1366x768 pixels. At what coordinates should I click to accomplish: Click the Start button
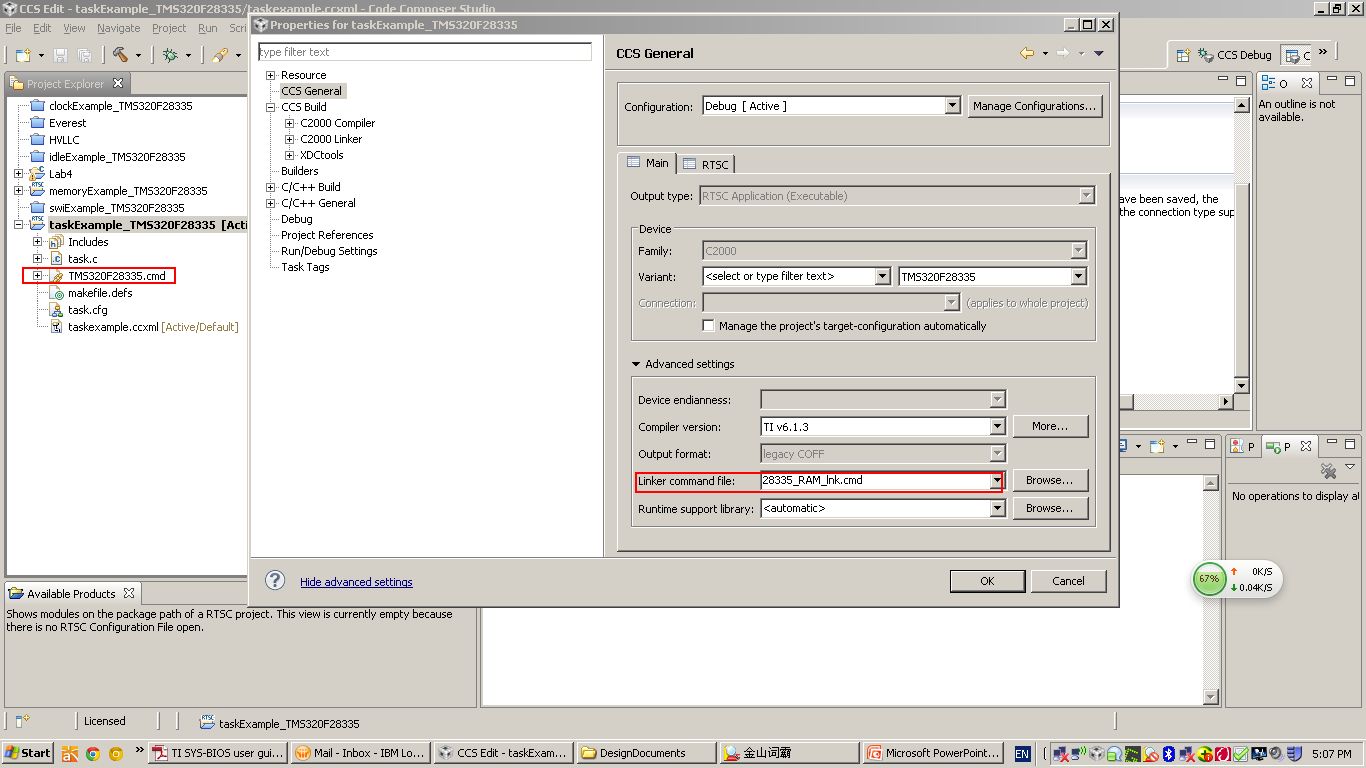click(27, 753)
